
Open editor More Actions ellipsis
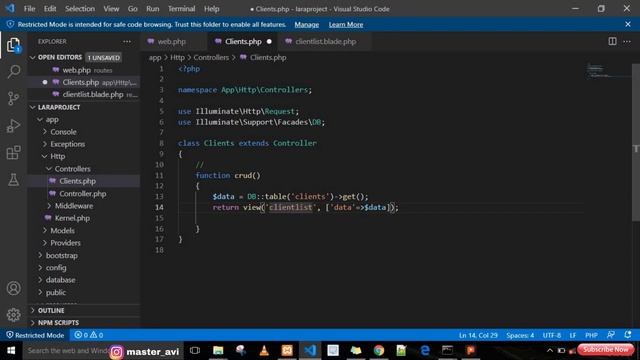coord(627,41)
